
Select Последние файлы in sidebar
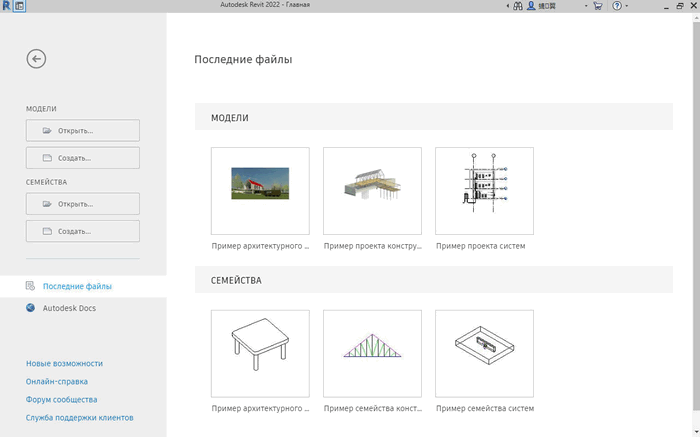tap(77, 286)
